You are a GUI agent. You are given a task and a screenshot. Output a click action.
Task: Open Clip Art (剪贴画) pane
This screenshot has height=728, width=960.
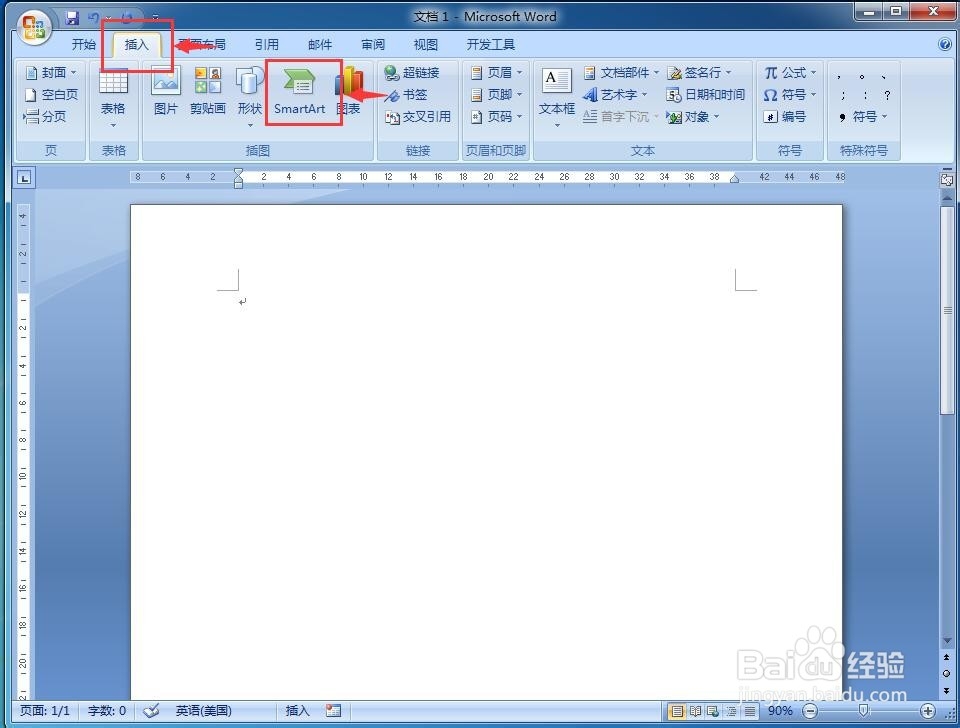click(x=208, y=92)
